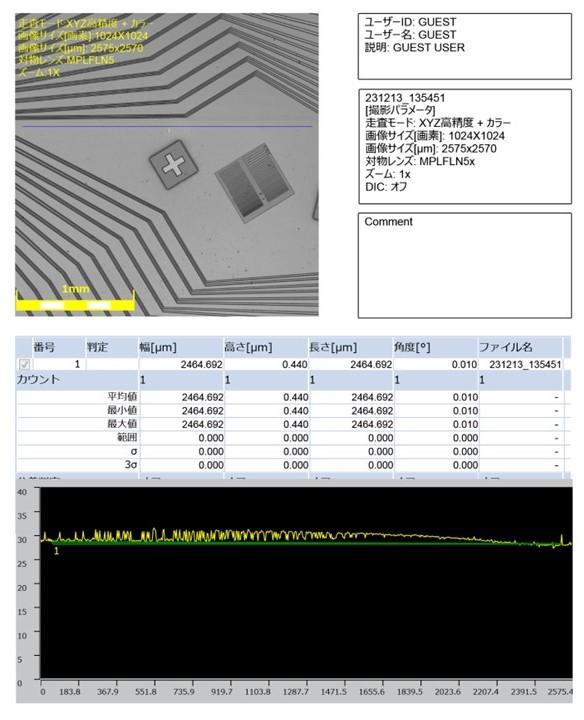
Task: Click the 長さ[μm] column header
Action: 333,347
